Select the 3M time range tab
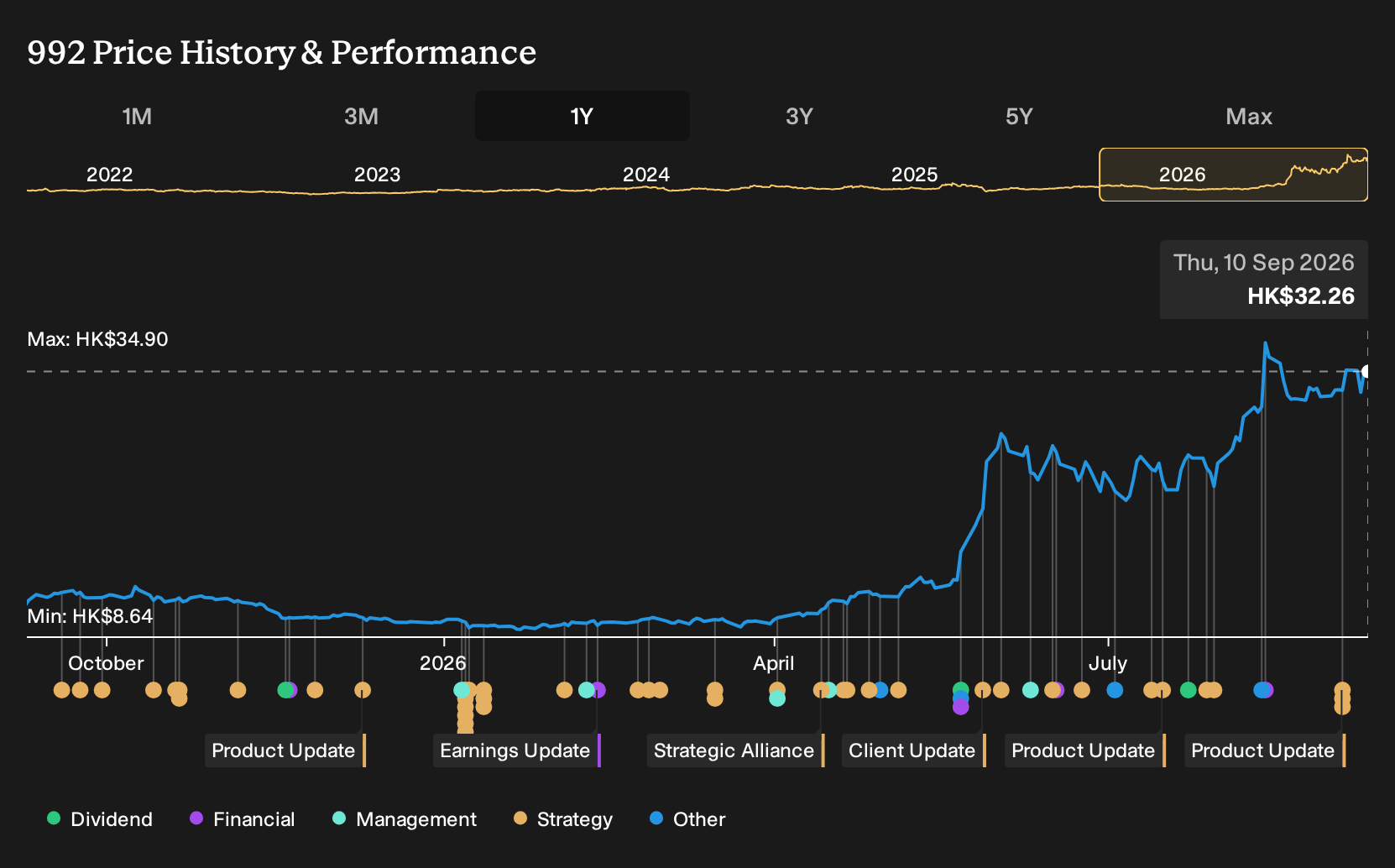The height and width of the screenshot is (868, 1395). [361, 116]
